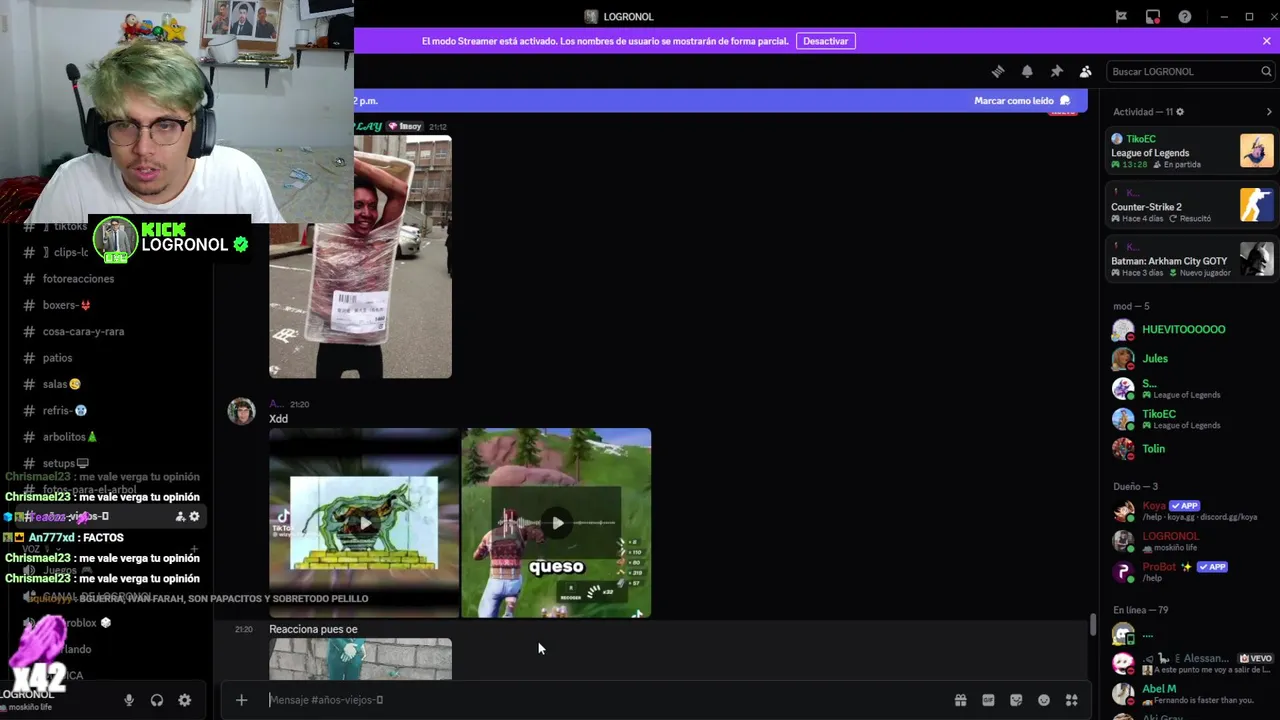The width and height of the screenshot is (1280, 720).
Task: Click Batman Arkham City game thumbnail
Action: coord(1257,258)
